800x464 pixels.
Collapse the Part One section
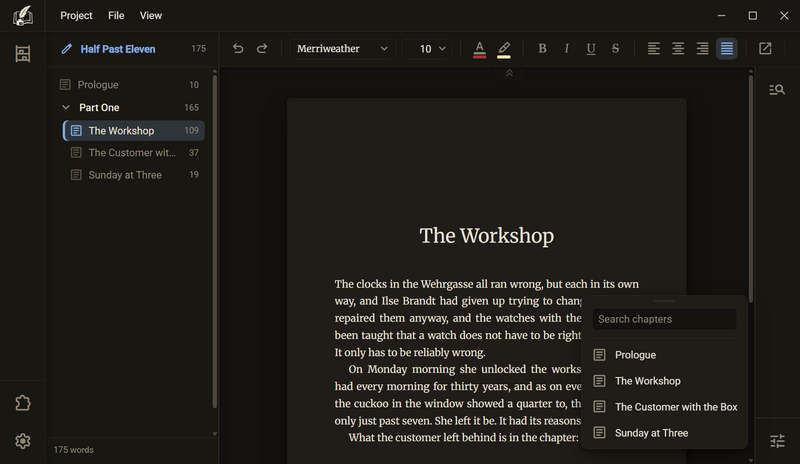tap(66, 107)
